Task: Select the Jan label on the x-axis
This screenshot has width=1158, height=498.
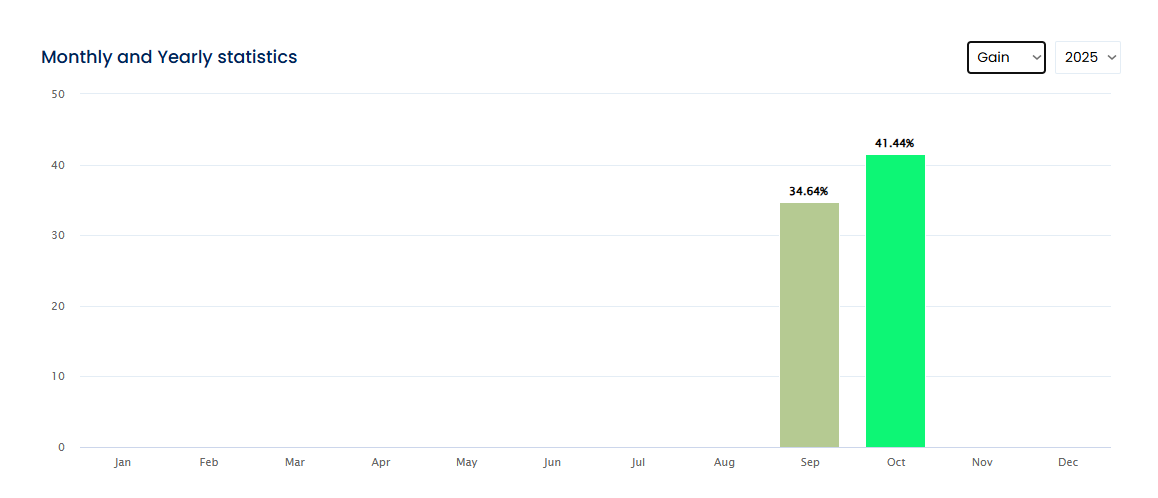Action: (123, 463)
